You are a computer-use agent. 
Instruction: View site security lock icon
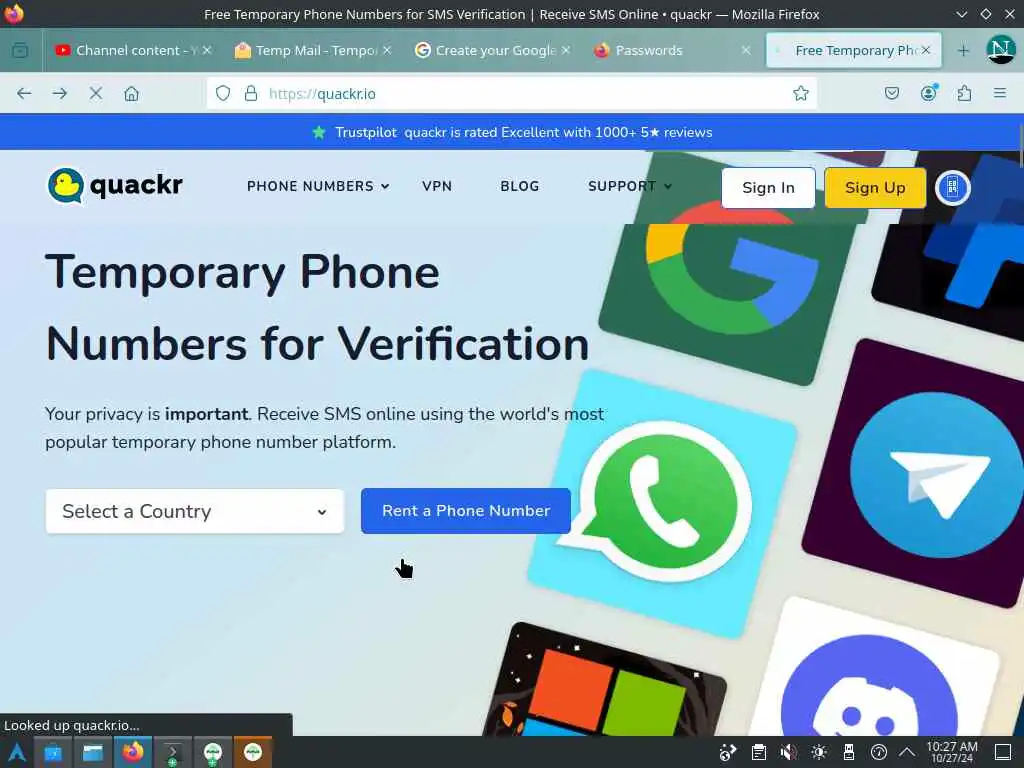(251, 93)
